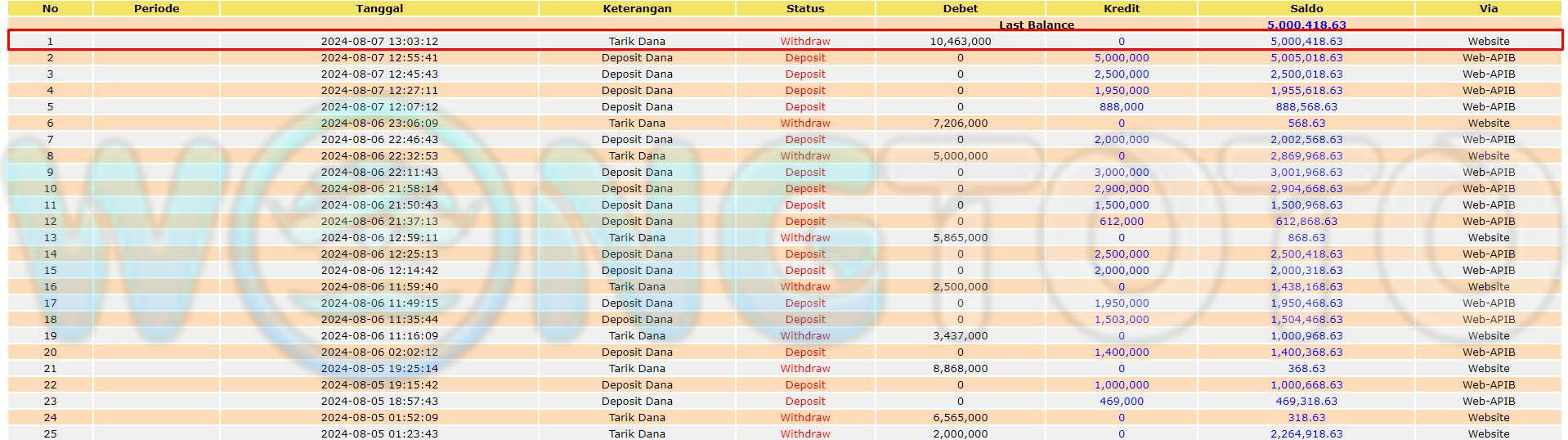1568x440 pixels.
Task: Click the Debet column header
Action: (x=960, y=8)
